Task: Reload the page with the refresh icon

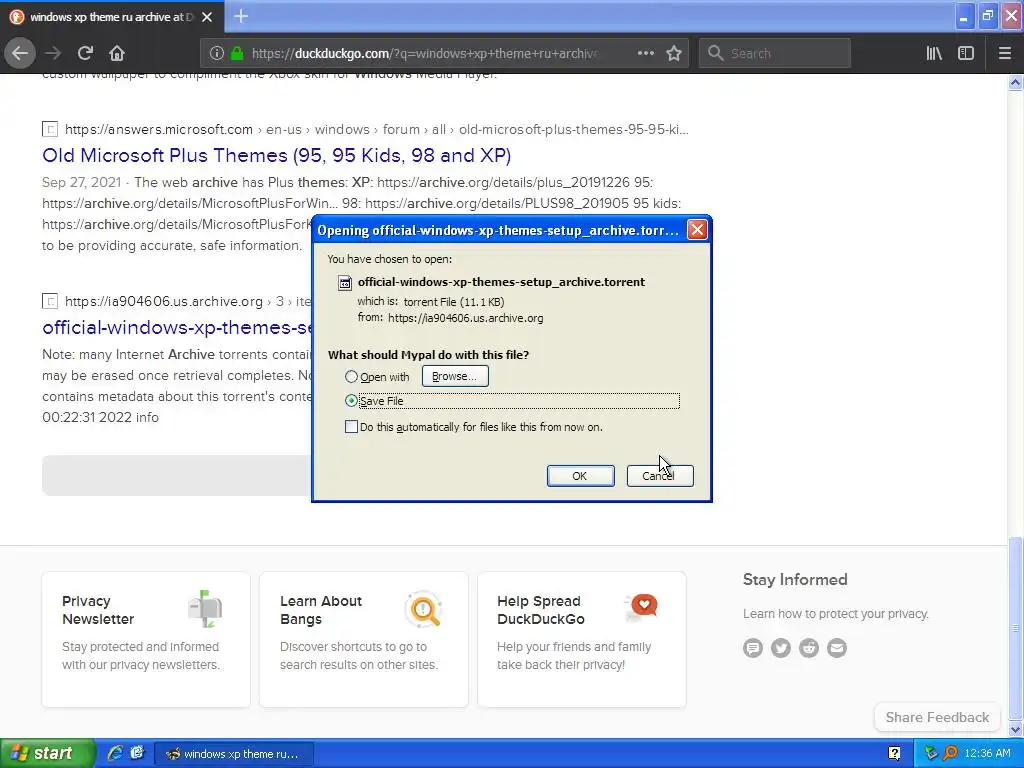Action: coord(85,53)
